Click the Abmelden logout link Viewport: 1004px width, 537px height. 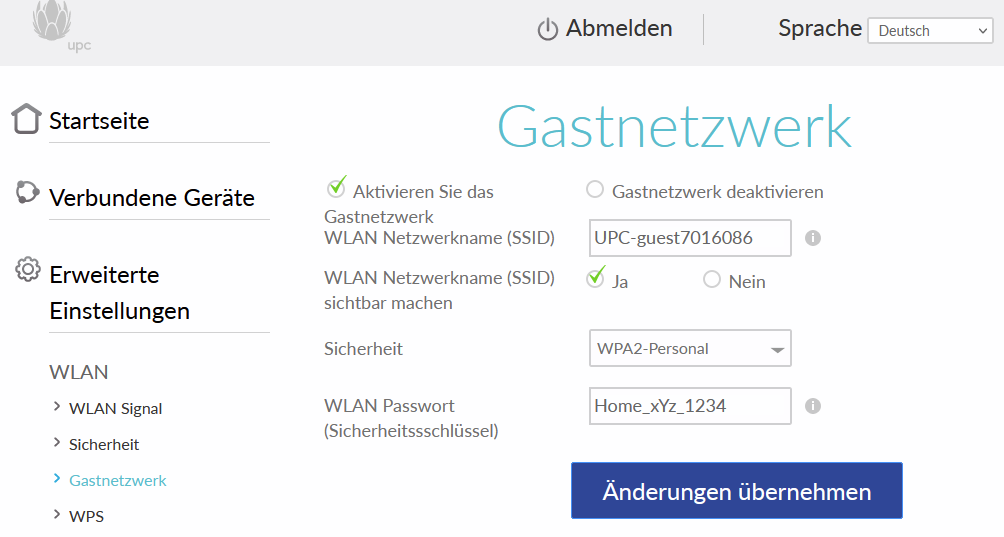click(x=618, y=29)
